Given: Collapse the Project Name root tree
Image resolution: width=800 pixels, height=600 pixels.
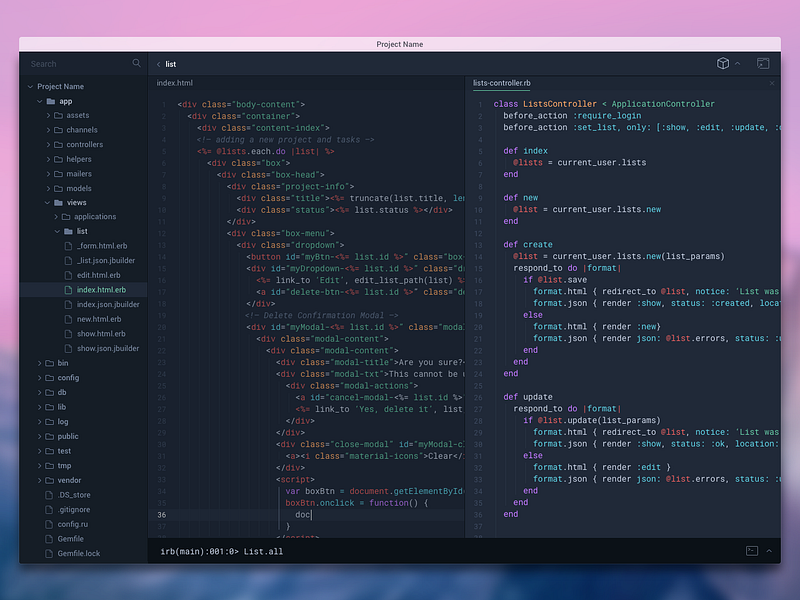Looking at the screenshot, I should pos(30,87).
